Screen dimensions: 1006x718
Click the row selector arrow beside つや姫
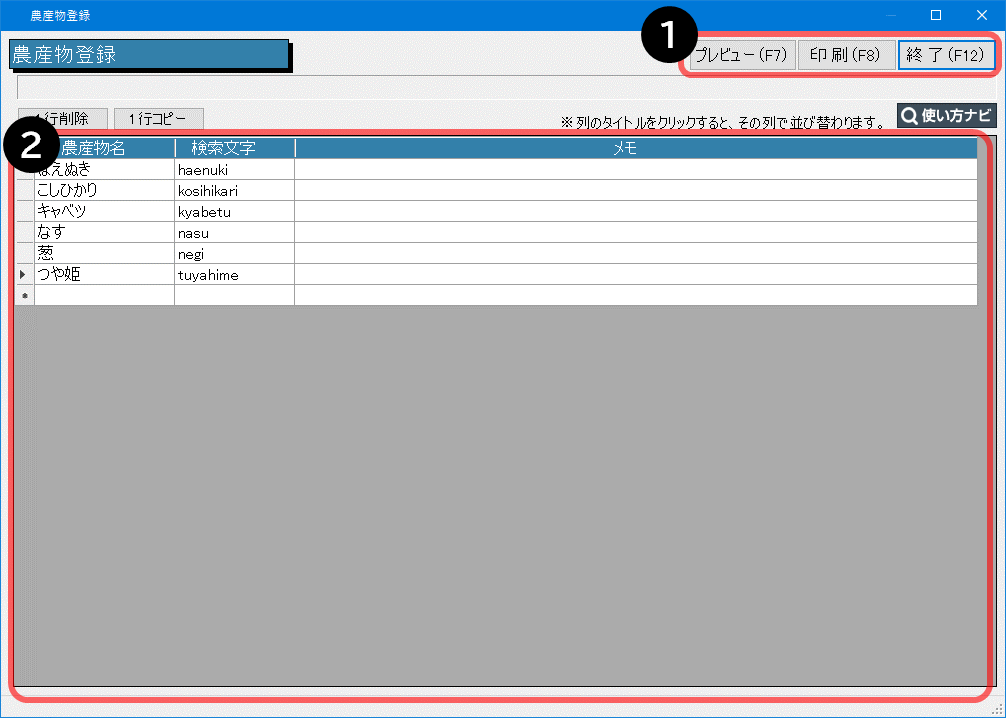[24, 274]
